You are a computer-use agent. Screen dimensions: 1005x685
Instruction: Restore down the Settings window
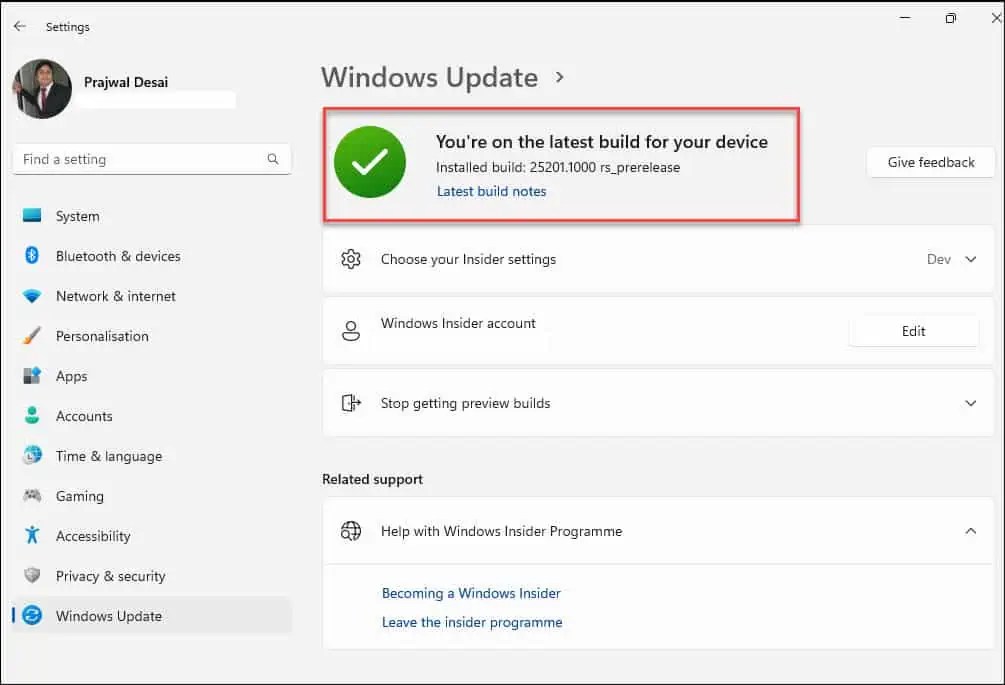pyautogui.click(x=951, y=18)
